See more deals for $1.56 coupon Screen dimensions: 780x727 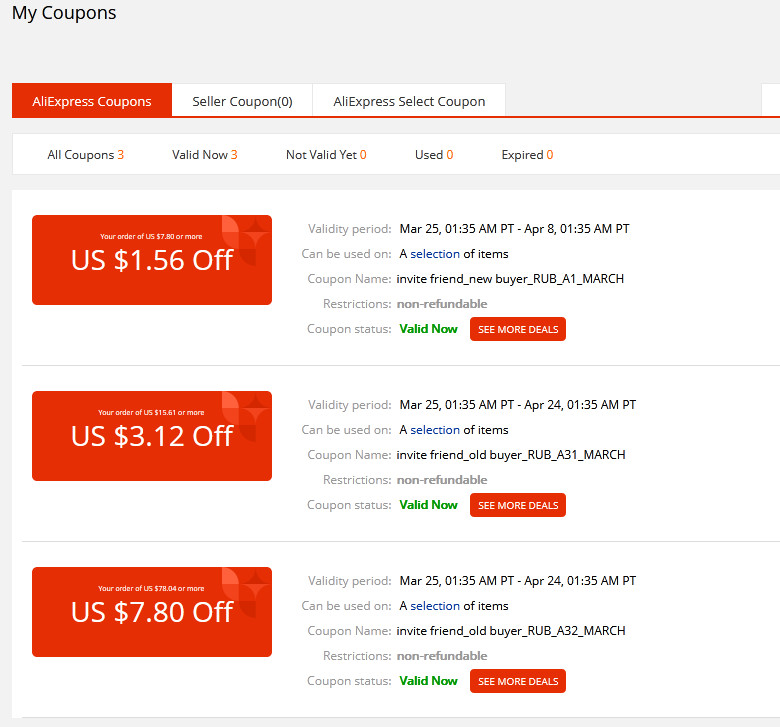pos(518,329)
